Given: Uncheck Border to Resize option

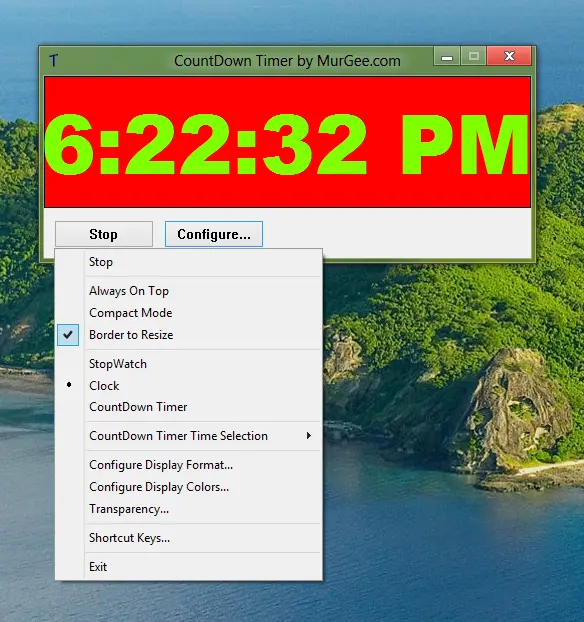Looking at the screenshot, I should point(188,335).
